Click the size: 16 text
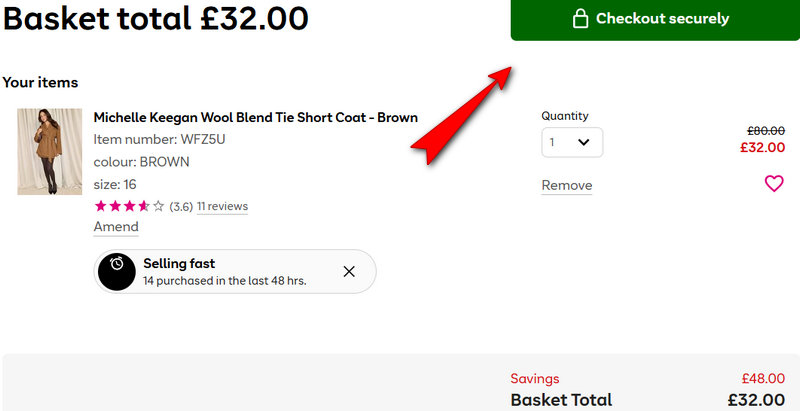Viewport: 800px width, 411px height. (115, 184)
